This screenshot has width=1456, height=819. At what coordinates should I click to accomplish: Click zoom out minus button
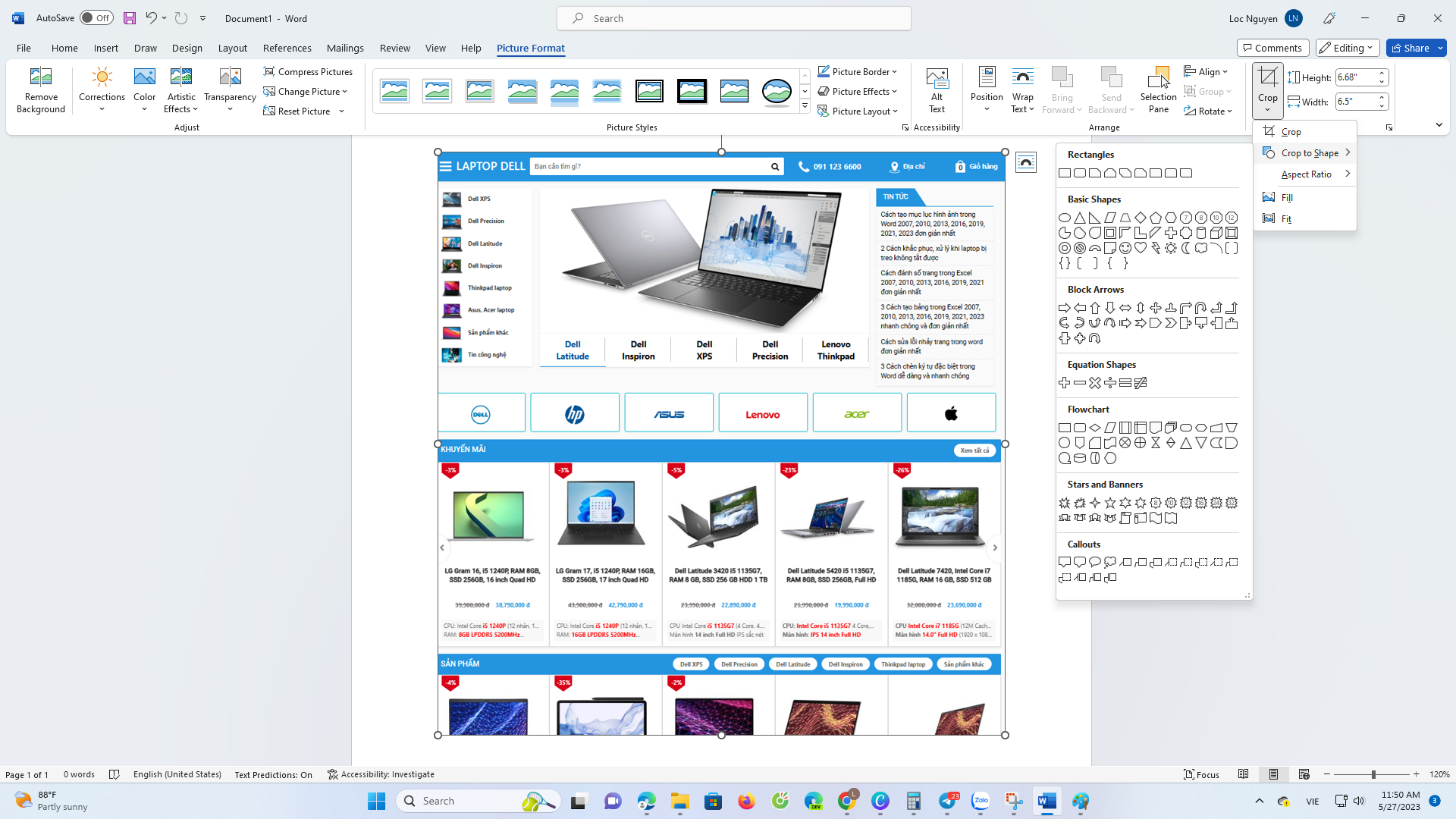point(1326,774)
